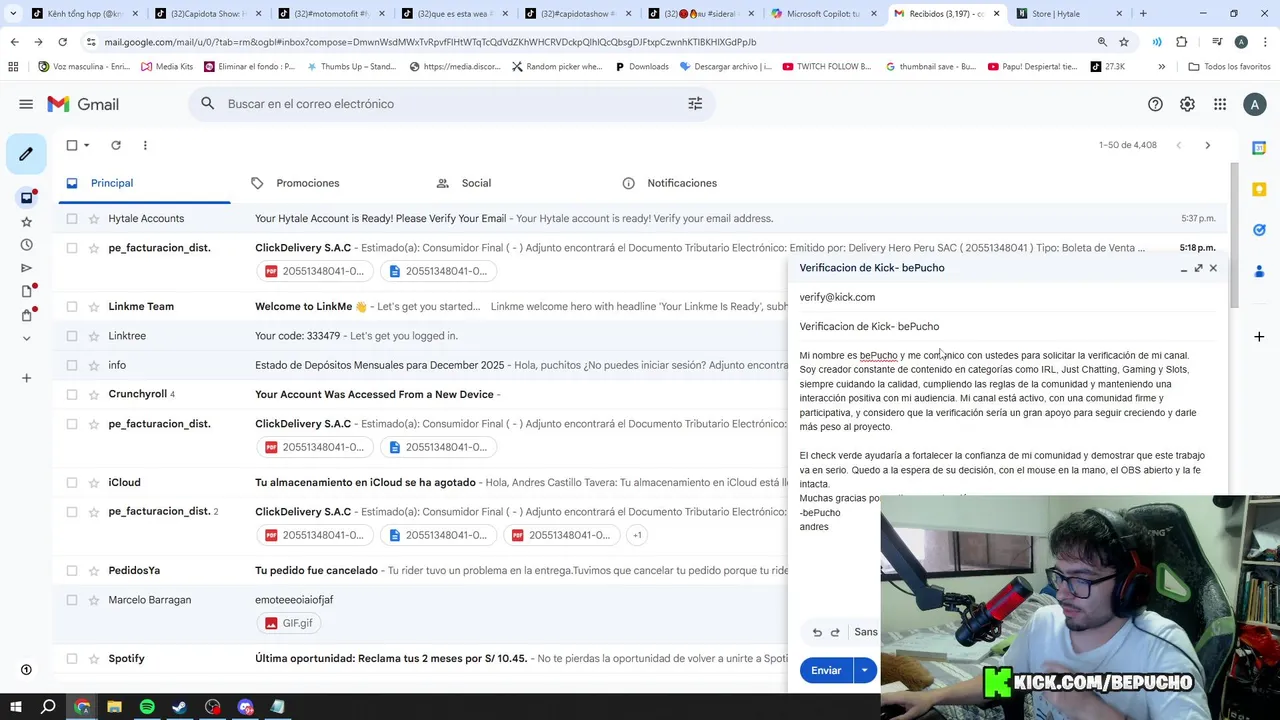Open TWITCH FOLLOW B... bookmark
This screenshot has height=720, width=1280.
click(827, 67)
